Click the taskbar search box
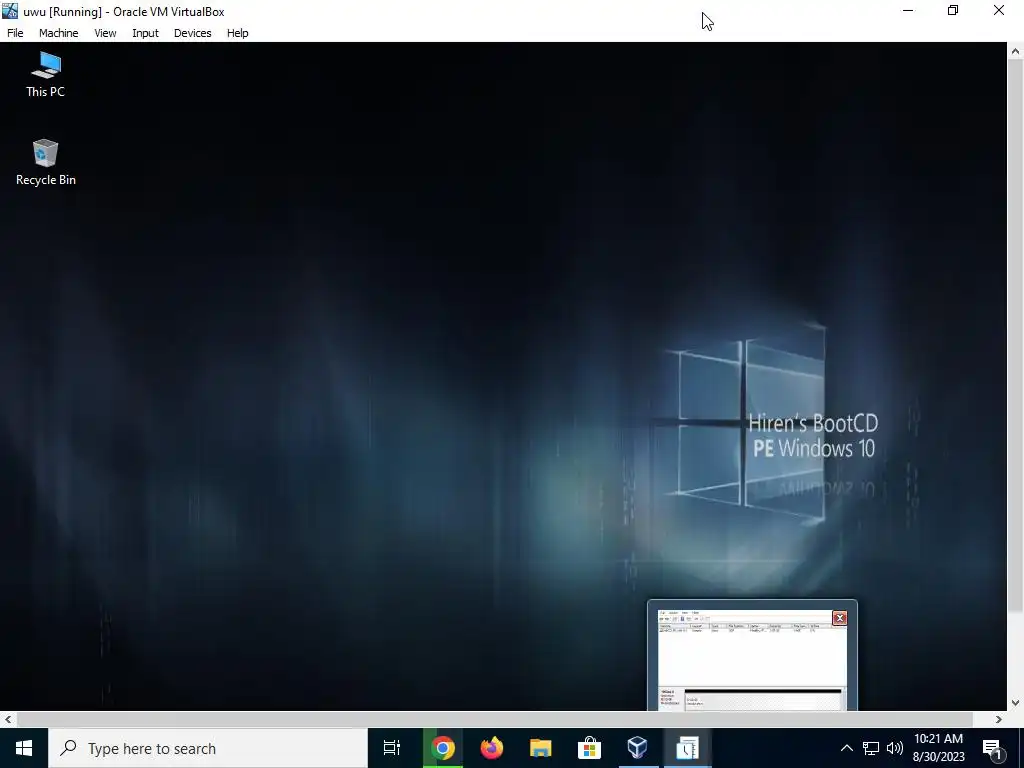 [x=208, y=748]
